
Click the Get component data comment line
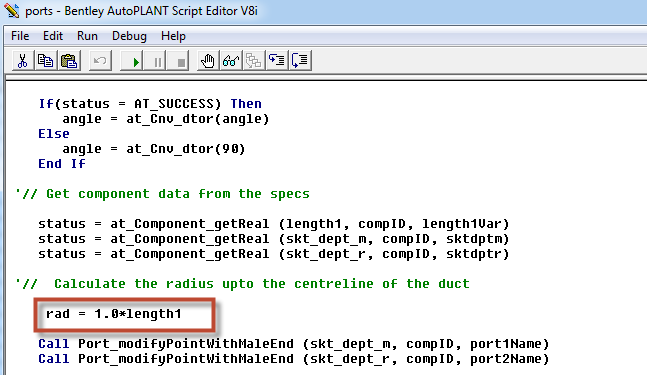[x=163, y=194]
